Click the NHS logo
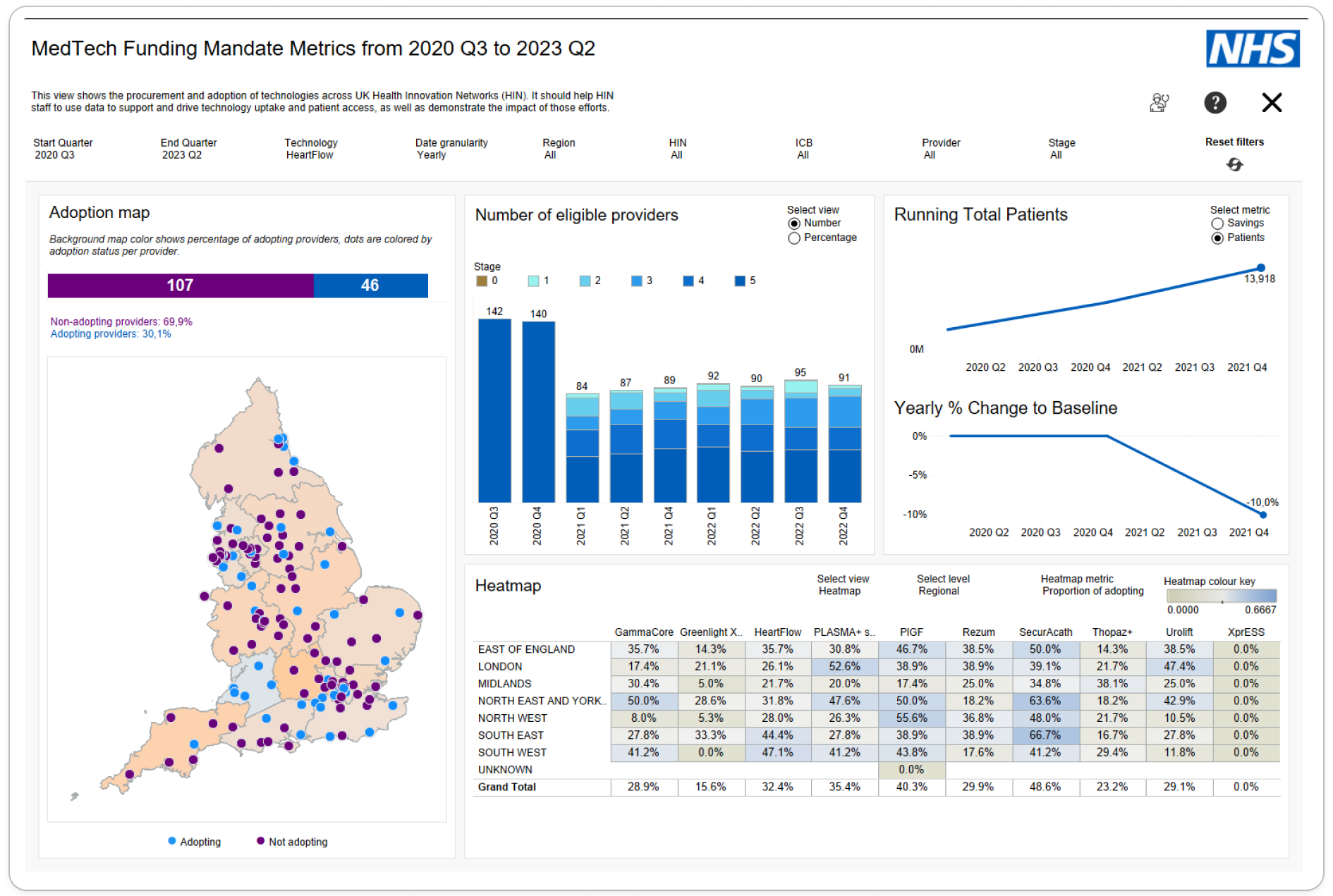 click(x=1252, y=49)
